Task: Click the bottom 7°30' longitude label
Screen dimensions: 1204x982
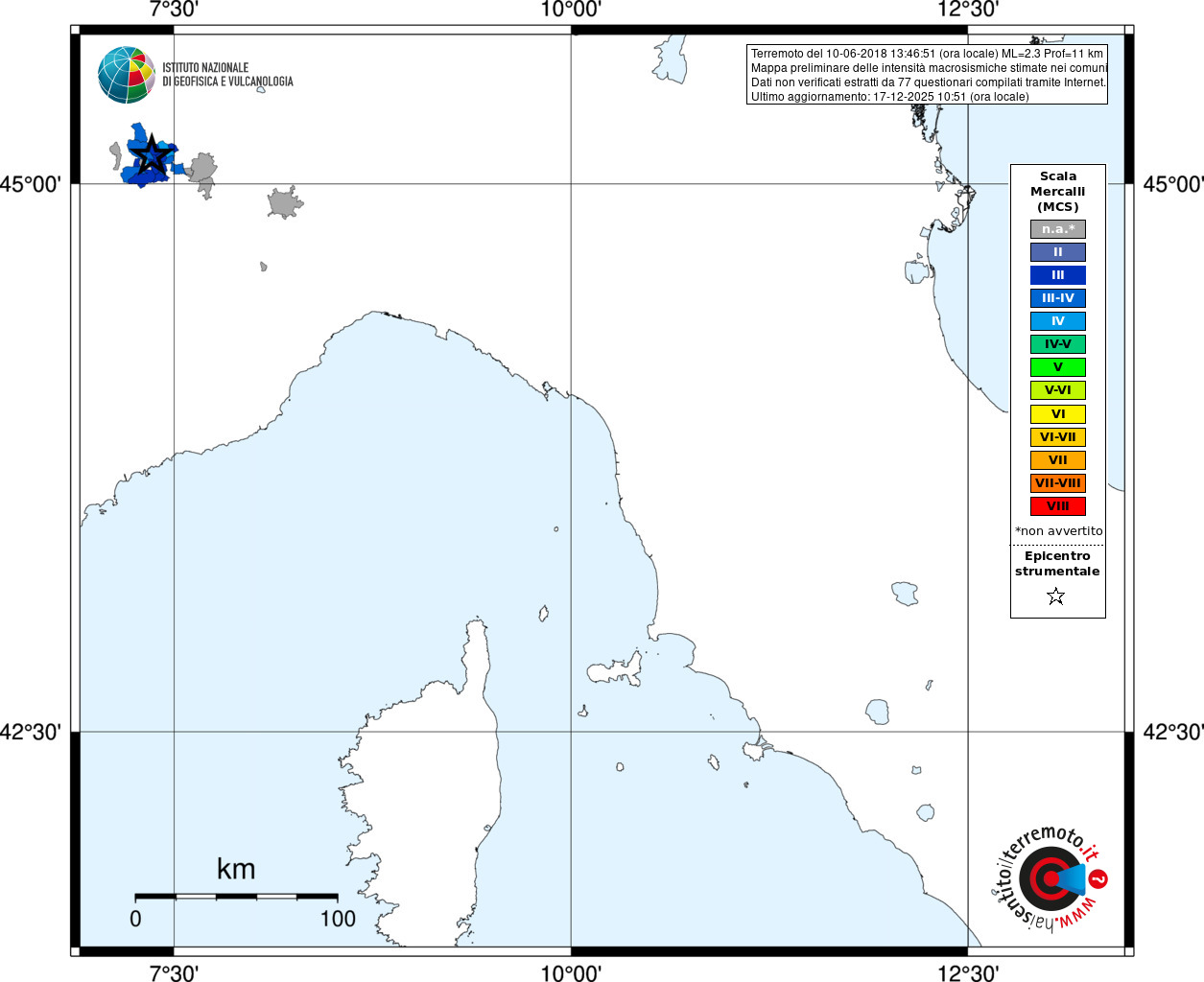Action: [x=174, y=973]
